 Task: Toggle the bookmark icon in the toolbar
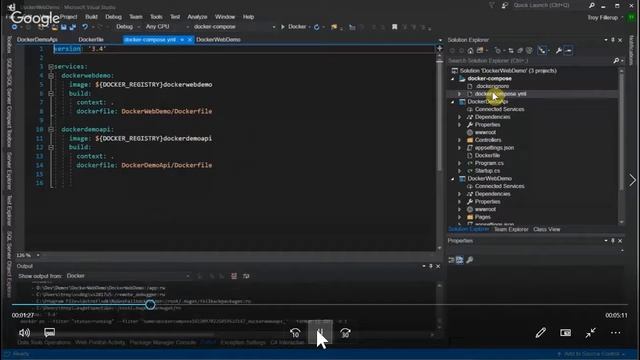[394, 27]
